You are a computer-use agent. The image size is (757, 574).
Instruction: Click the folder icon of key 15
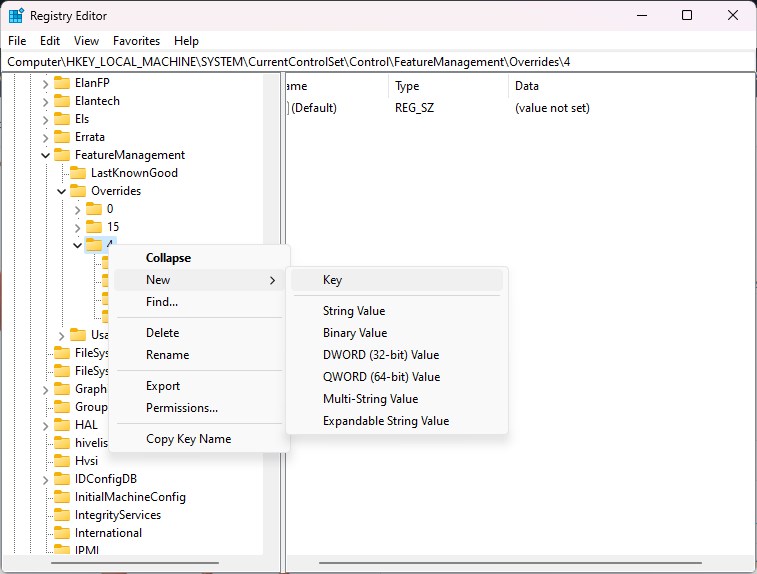tap(94, 227)
